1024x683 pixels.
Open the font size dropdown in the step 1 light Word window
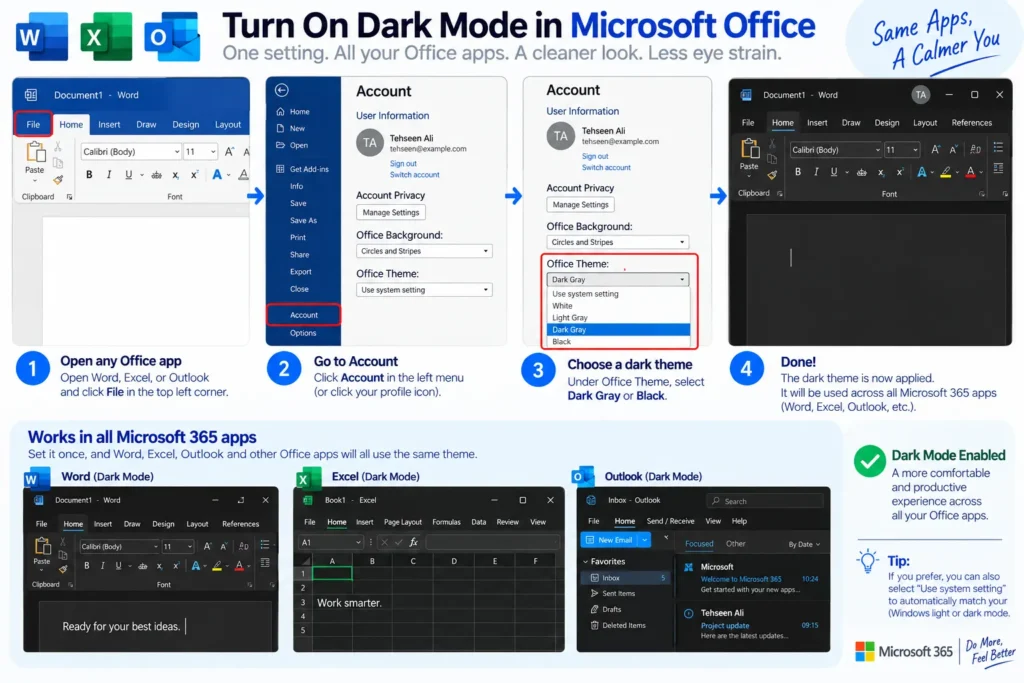pos(213,151)
